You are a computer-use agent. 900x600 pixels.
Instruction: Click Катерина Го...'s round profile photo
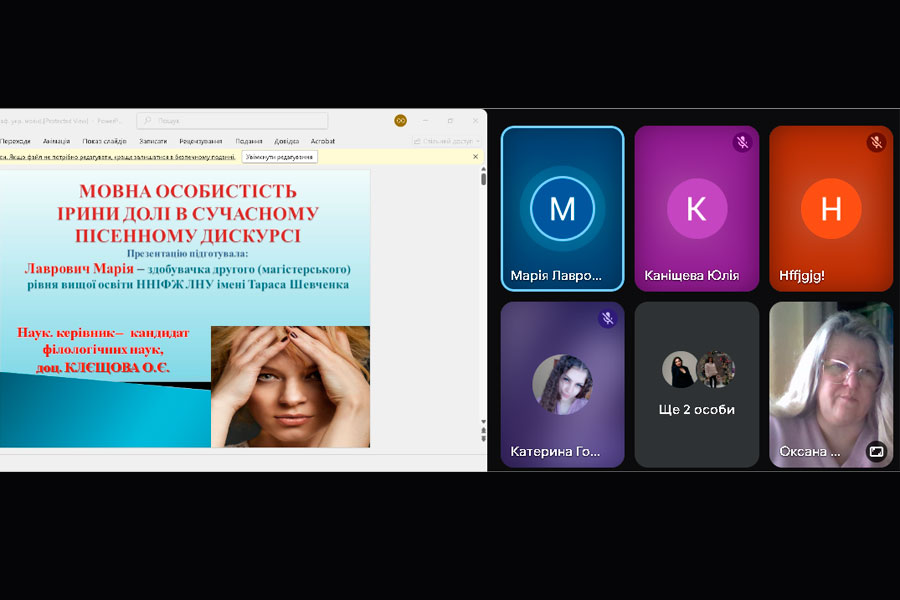pos(562,384)
